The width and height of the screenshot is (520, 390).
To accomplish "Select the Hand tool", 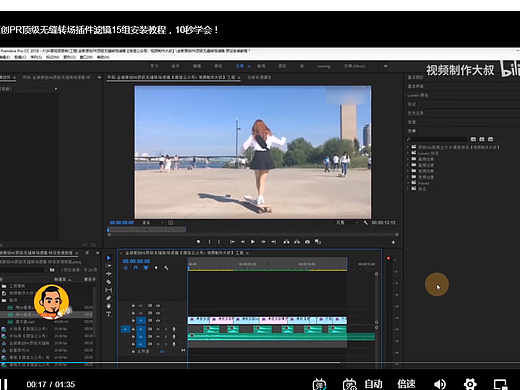I will [x=109, y=306].
